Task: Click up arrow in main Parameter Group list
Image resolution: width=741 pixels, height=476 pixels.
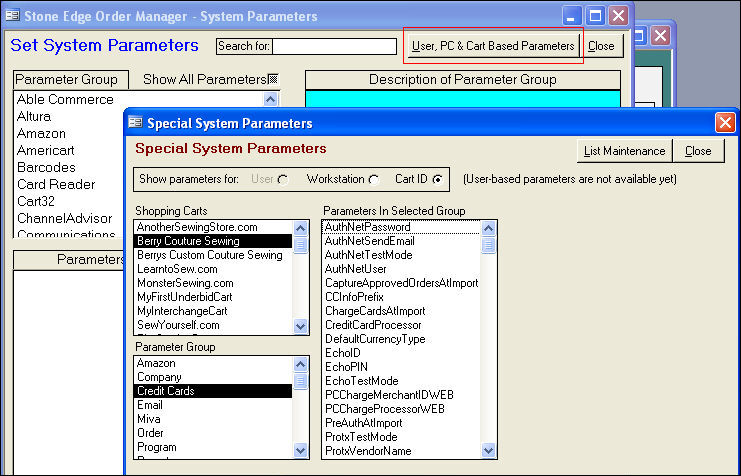Action: click(270, 99)
